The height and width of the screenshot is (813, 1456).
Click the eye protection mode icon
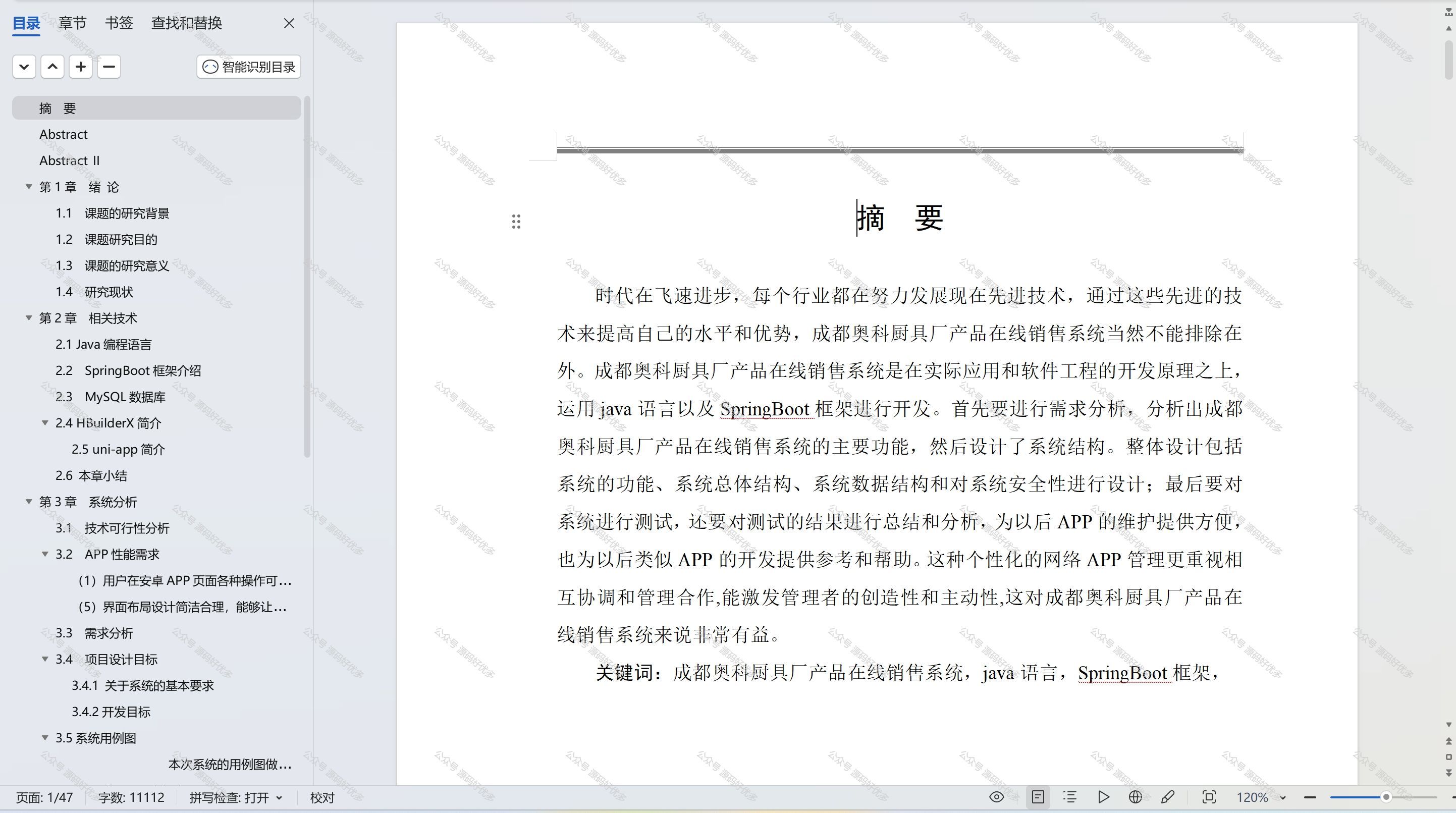pyautogui.click(x=996, y=797)
